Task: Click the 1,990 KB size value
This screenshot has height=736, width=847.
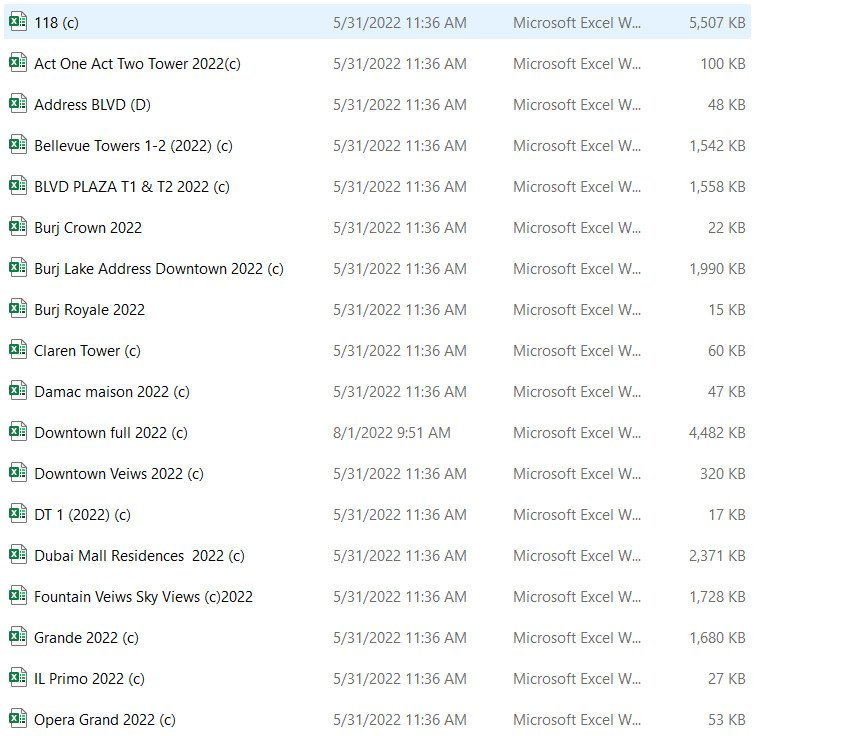Action: [717, 269]
